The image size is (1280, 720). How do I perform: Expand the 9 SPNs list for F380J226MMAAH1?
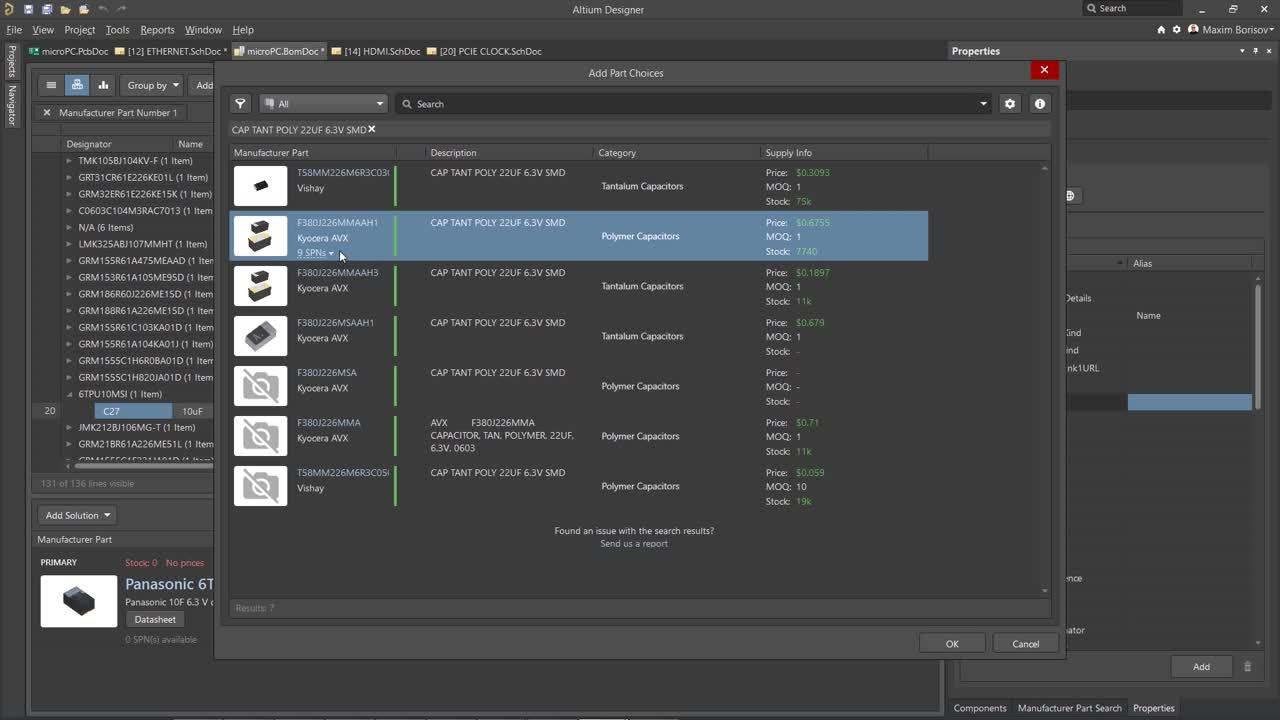coord(315,253)
